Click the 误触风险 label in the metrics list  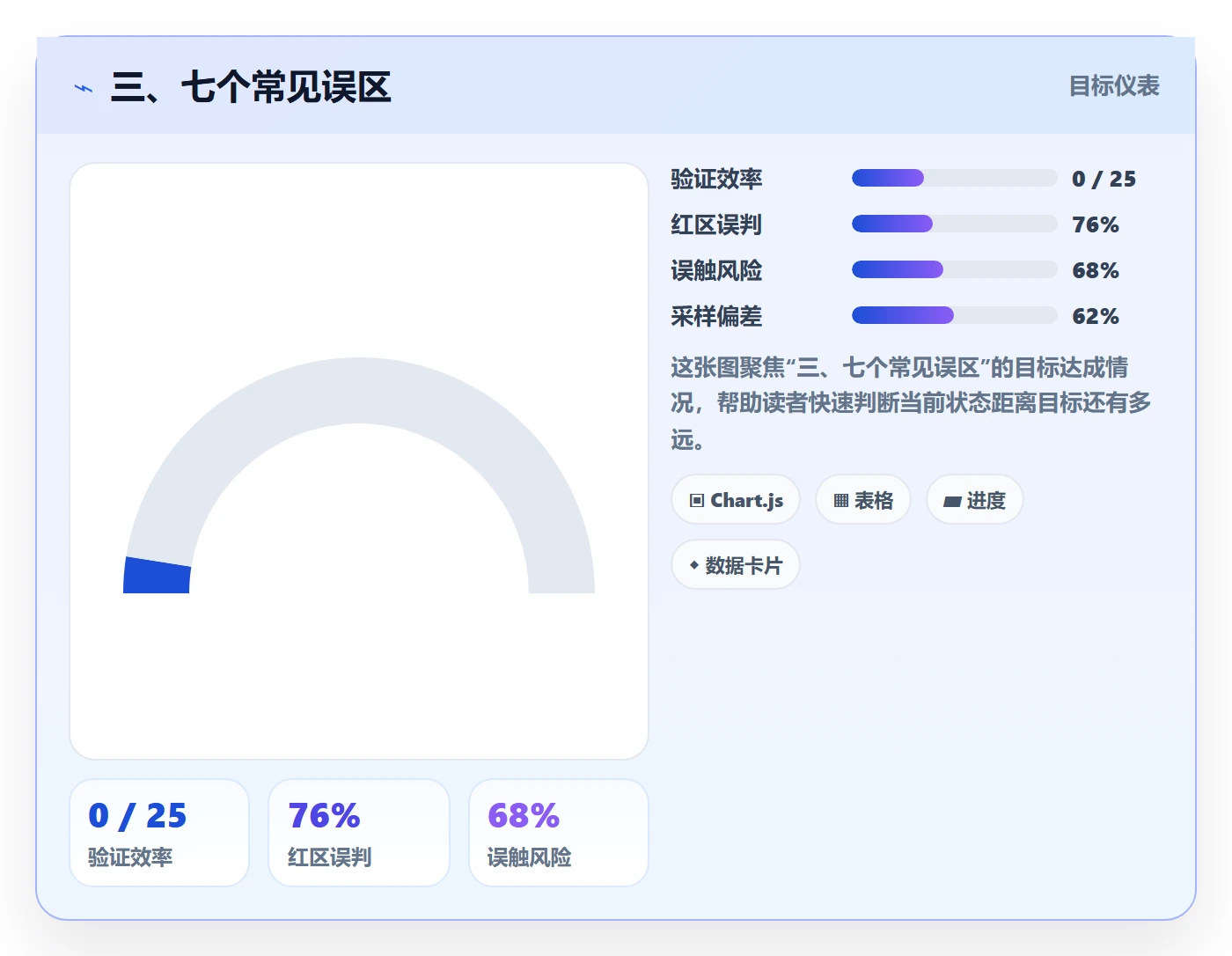[x=716, y=270]
